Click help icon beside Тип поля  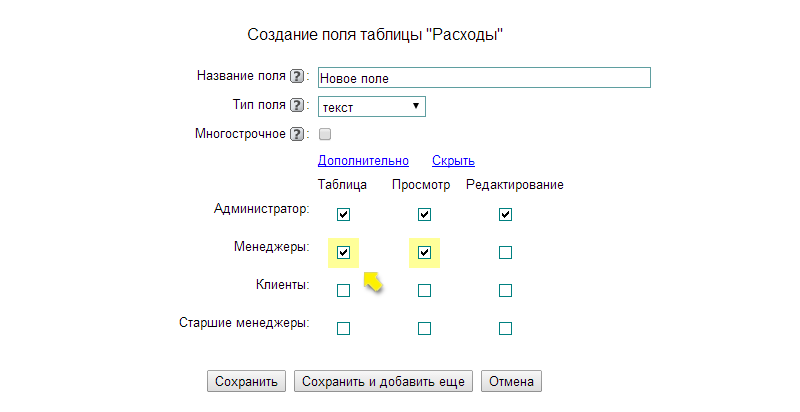coord(296,105)
